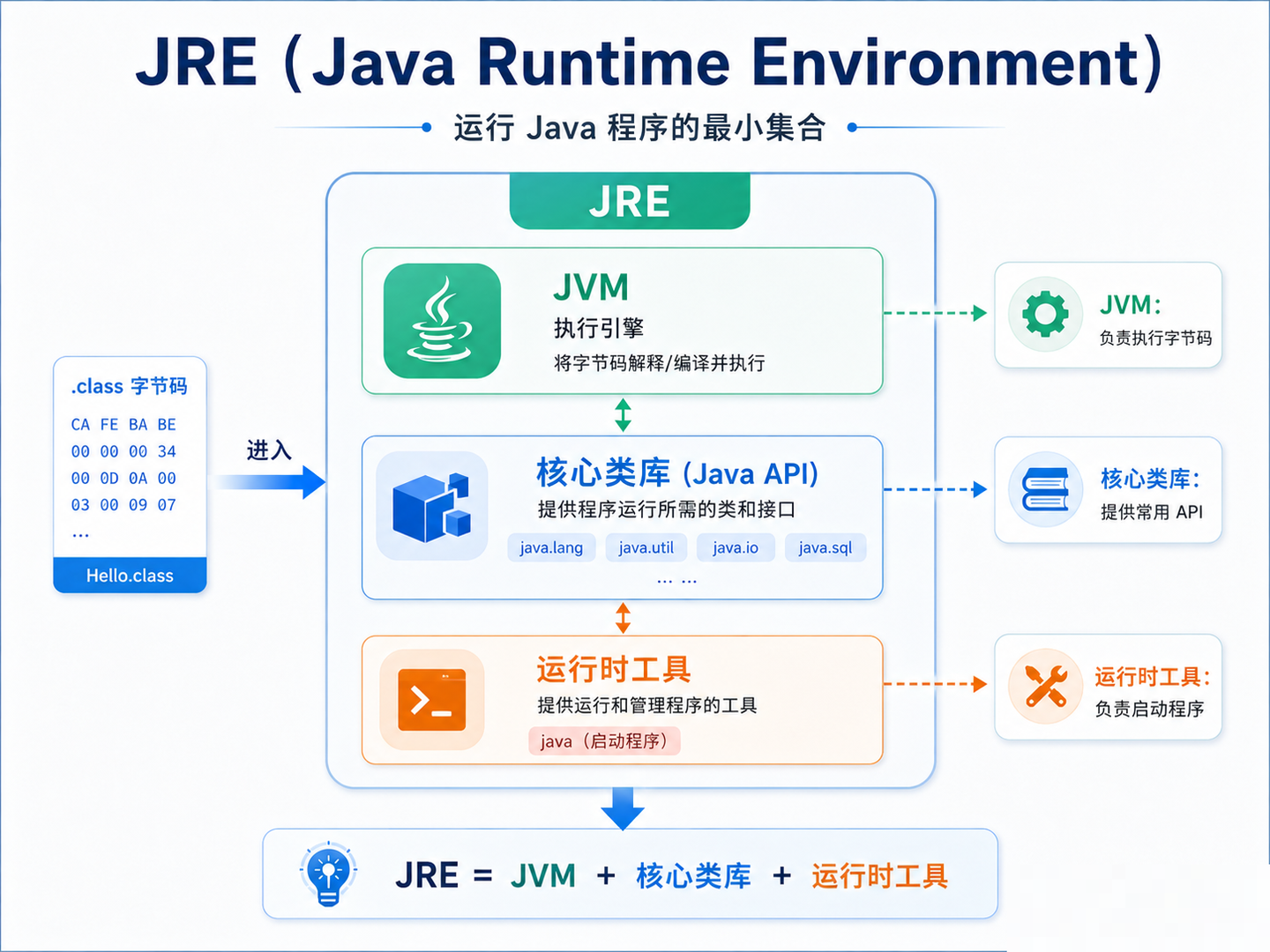Click the Java coffee cup icon

[442, 321]
